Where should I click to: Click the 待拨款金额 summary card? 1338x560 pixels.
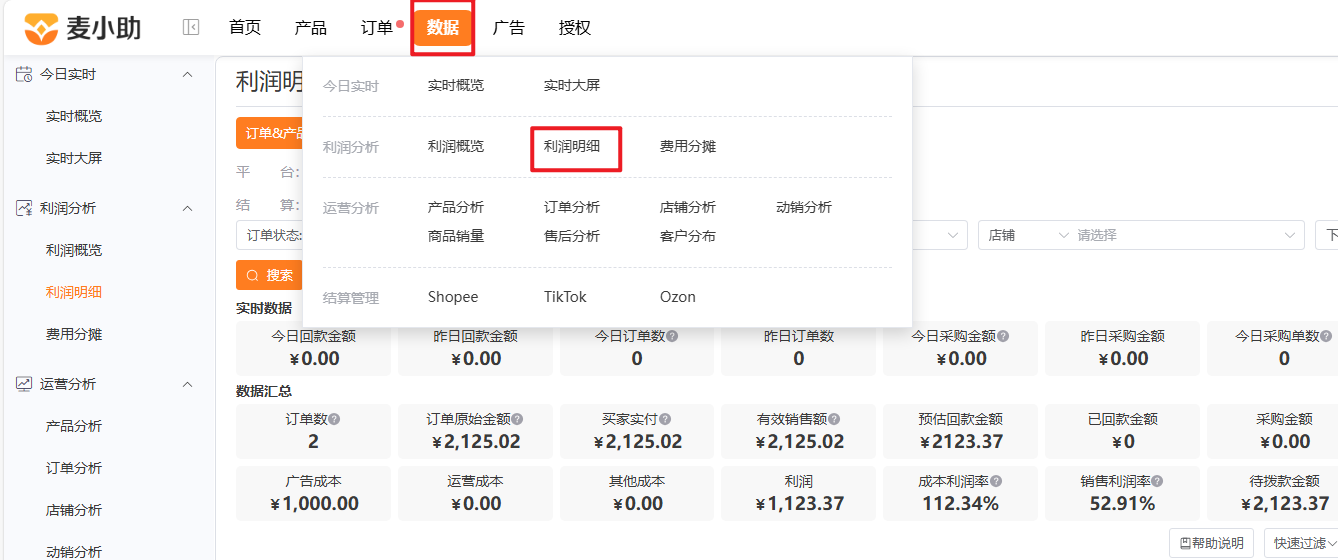(1272, 493)
